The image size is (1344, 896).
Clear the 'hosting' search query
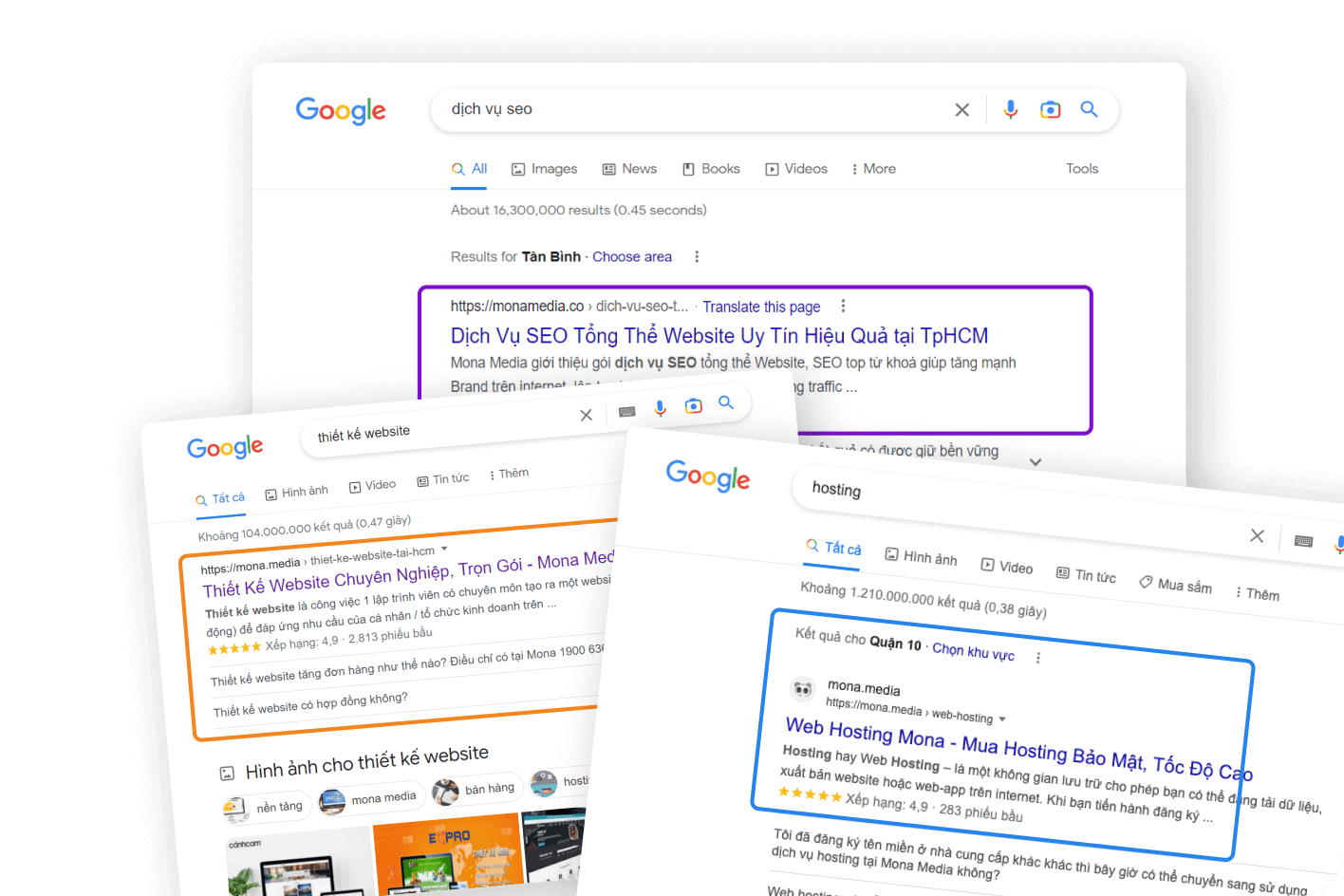click(1257, 535)
